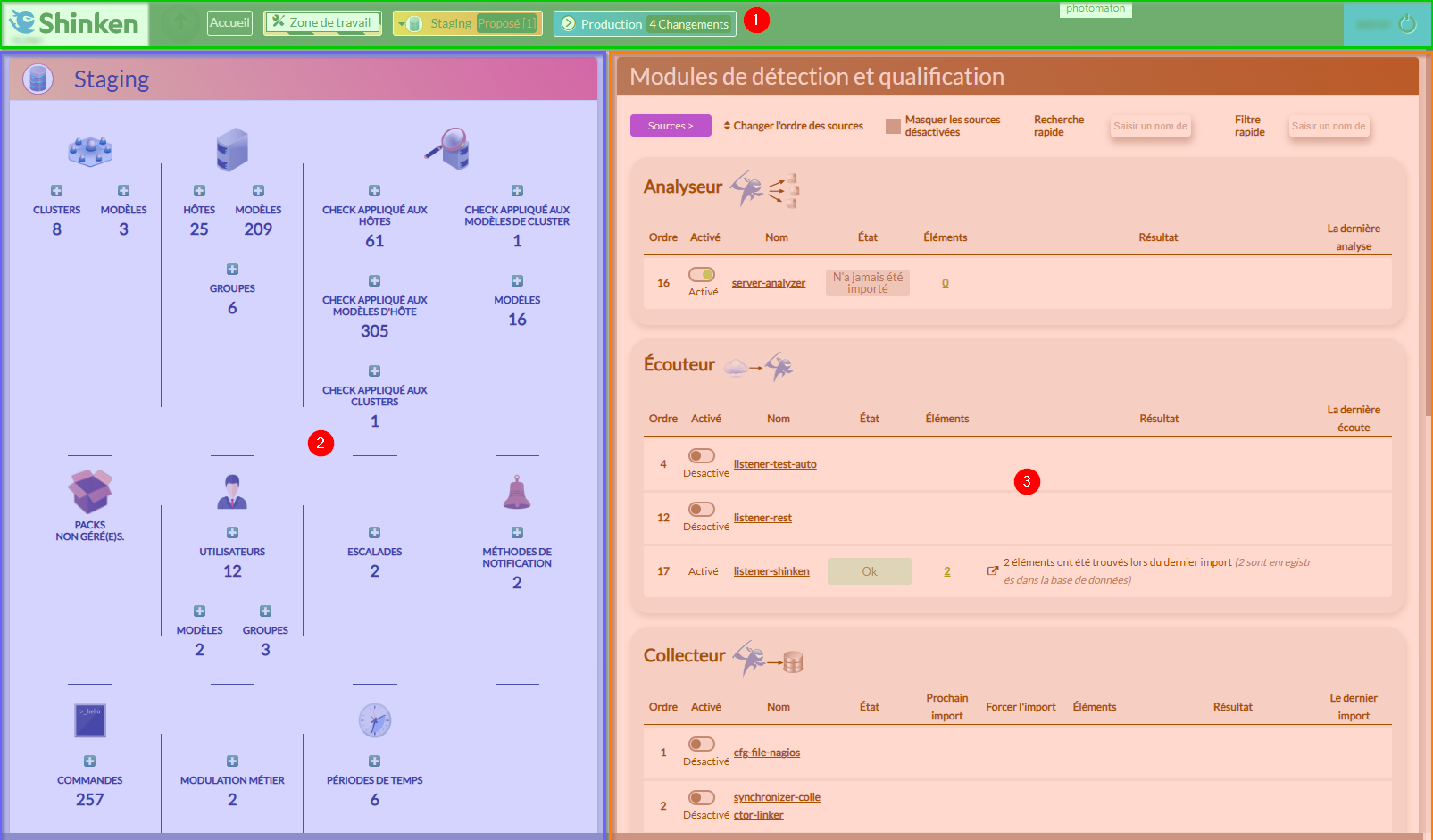Go to the Accueil tab
This screenshot has height=840, width=1433.
coord(229,23)
